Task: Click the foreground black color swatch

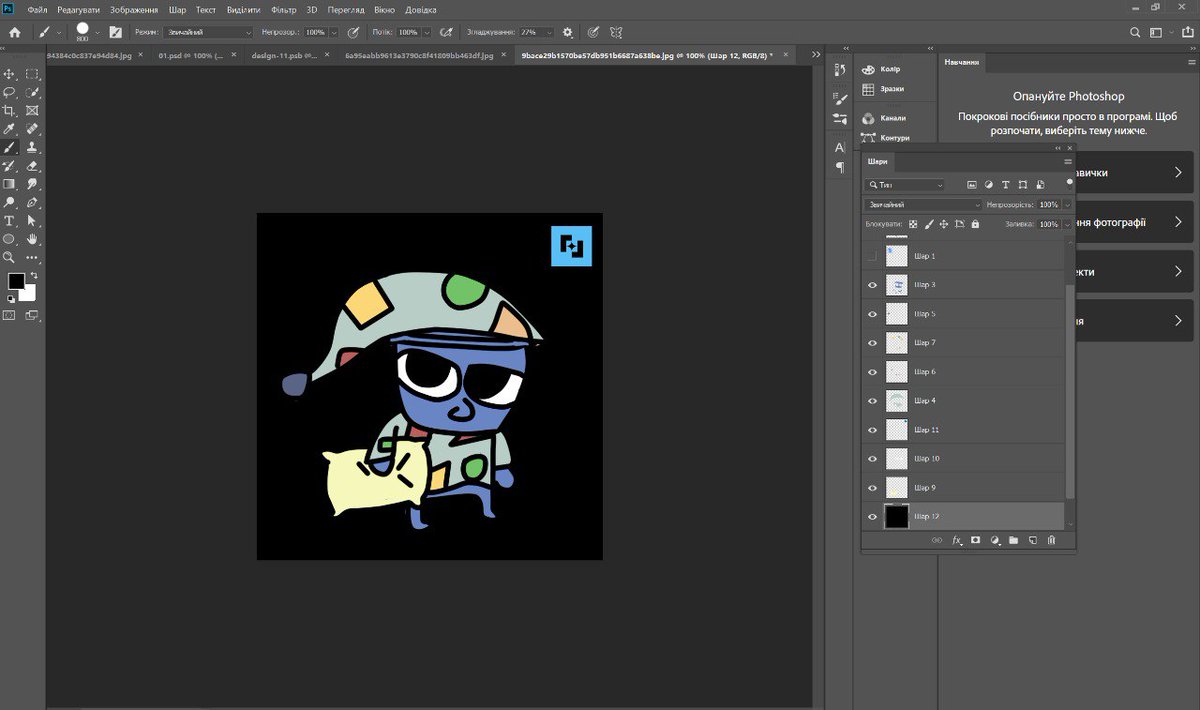Action: tap(16, 281)
